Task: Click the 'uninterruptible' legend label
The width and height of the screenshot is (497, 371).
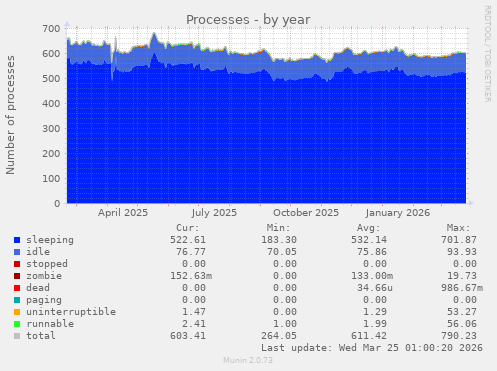Action: point(71,312)
